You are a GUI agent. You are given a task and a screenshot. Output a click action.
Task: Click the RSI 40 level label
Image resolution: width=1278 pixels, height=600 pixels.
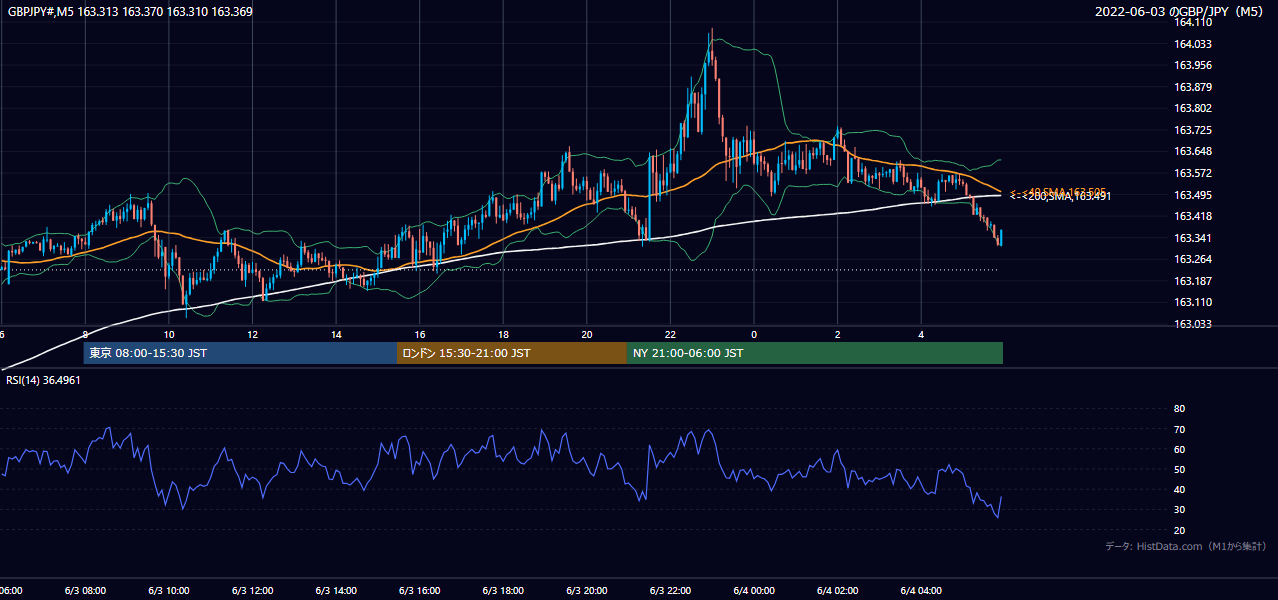1179,489
